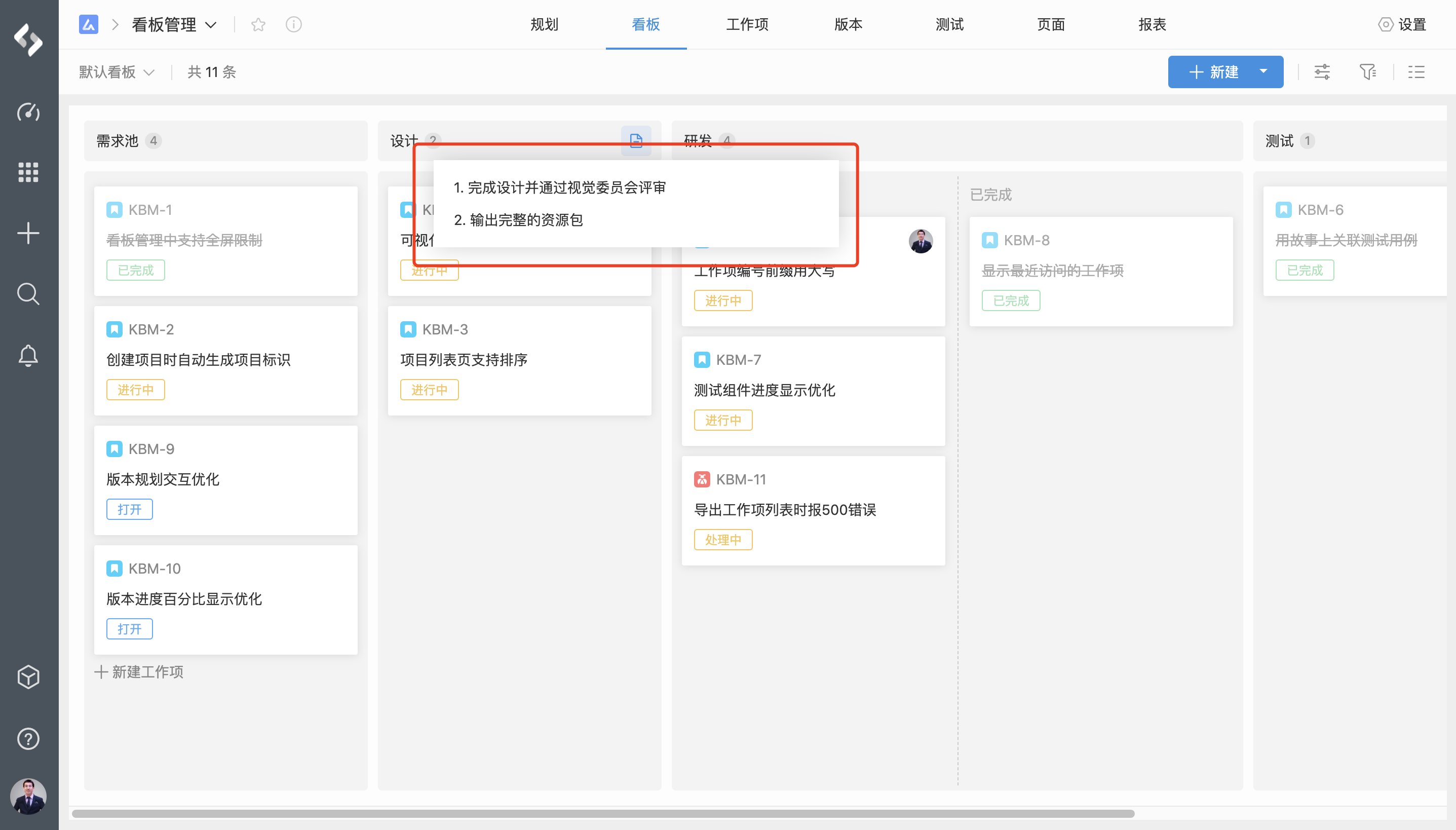The width and height of the screenshot is (1456, 830).
Task: Click the cube icon in sidebar
Action: pyautogui.click(x=28, y=677)
